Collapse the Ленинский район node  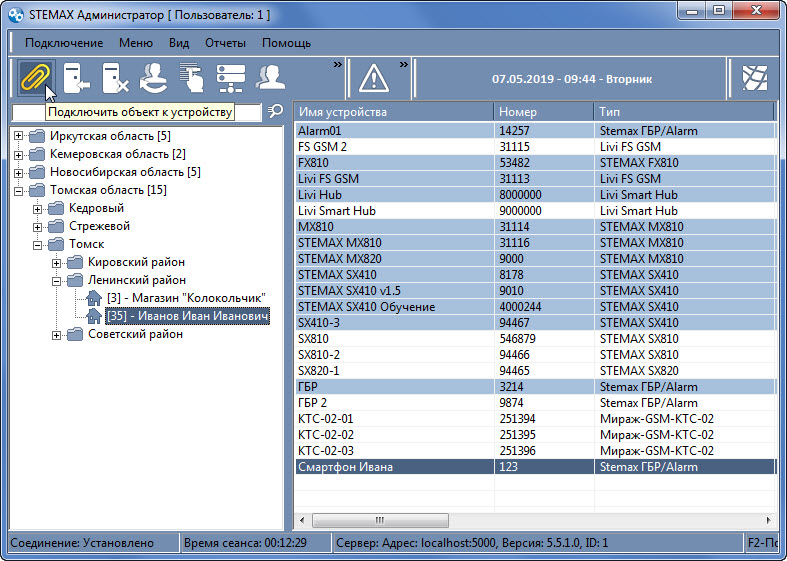57,281
